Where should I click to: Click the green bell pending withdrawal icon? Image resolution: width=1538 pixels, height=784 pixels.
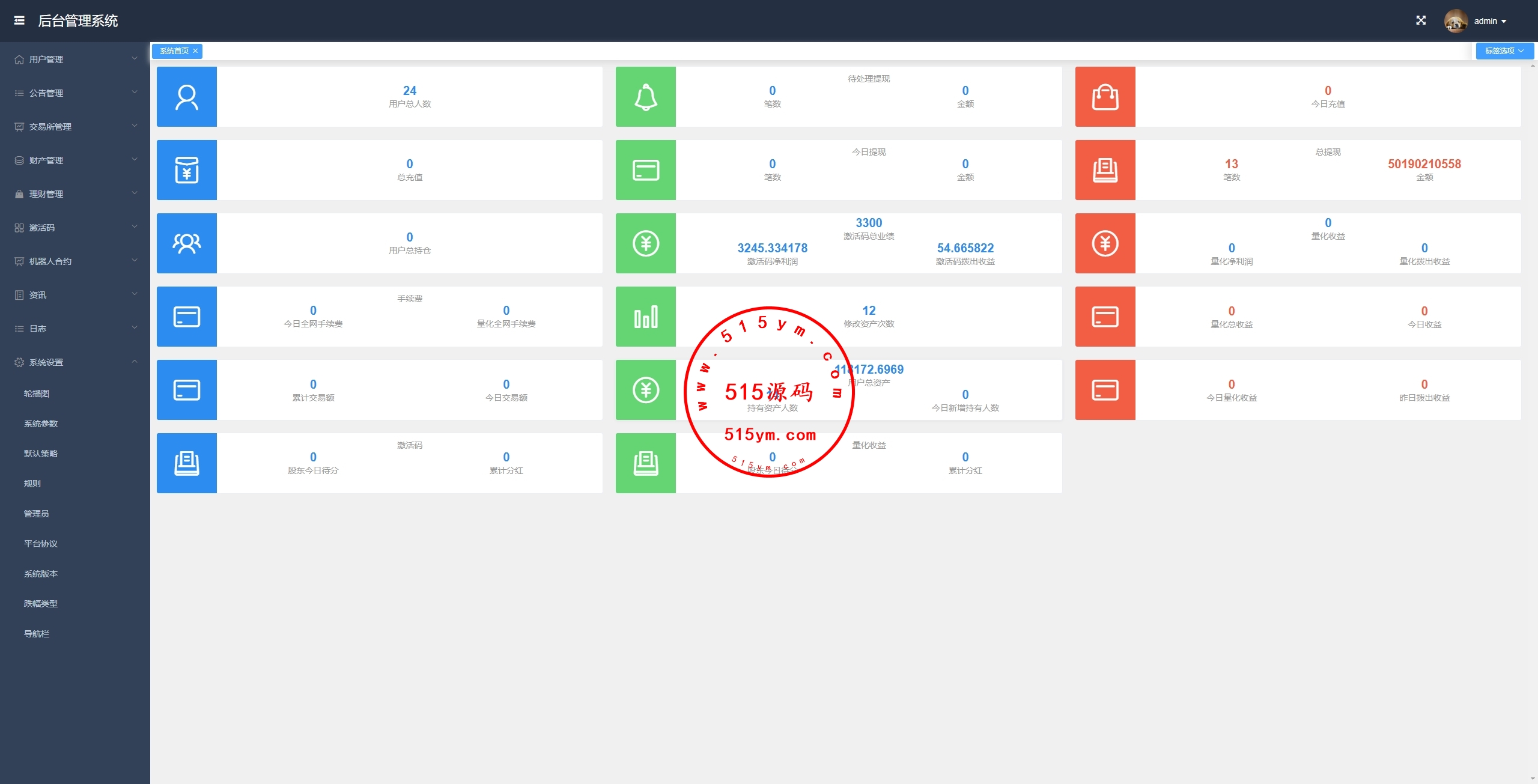point(646,97)
